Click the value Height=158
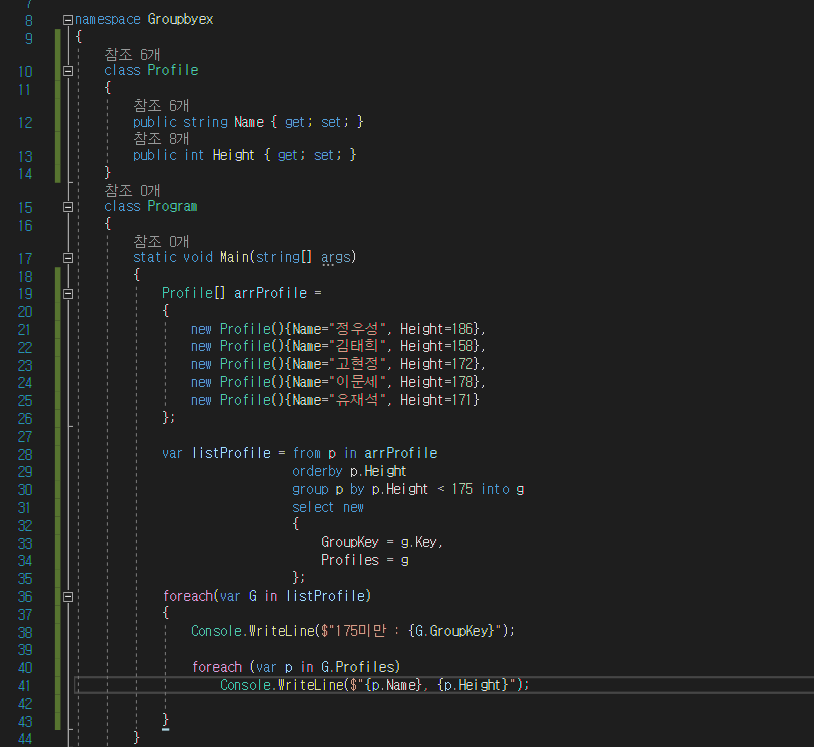 pos(436,346)
